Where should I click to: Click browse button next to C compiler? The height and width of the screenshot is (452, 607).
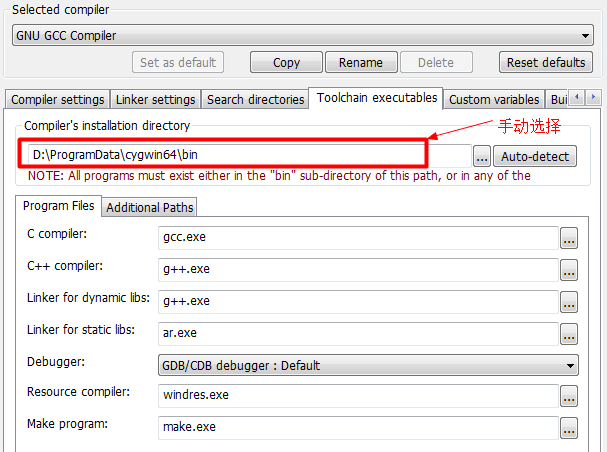pos(569,238)
